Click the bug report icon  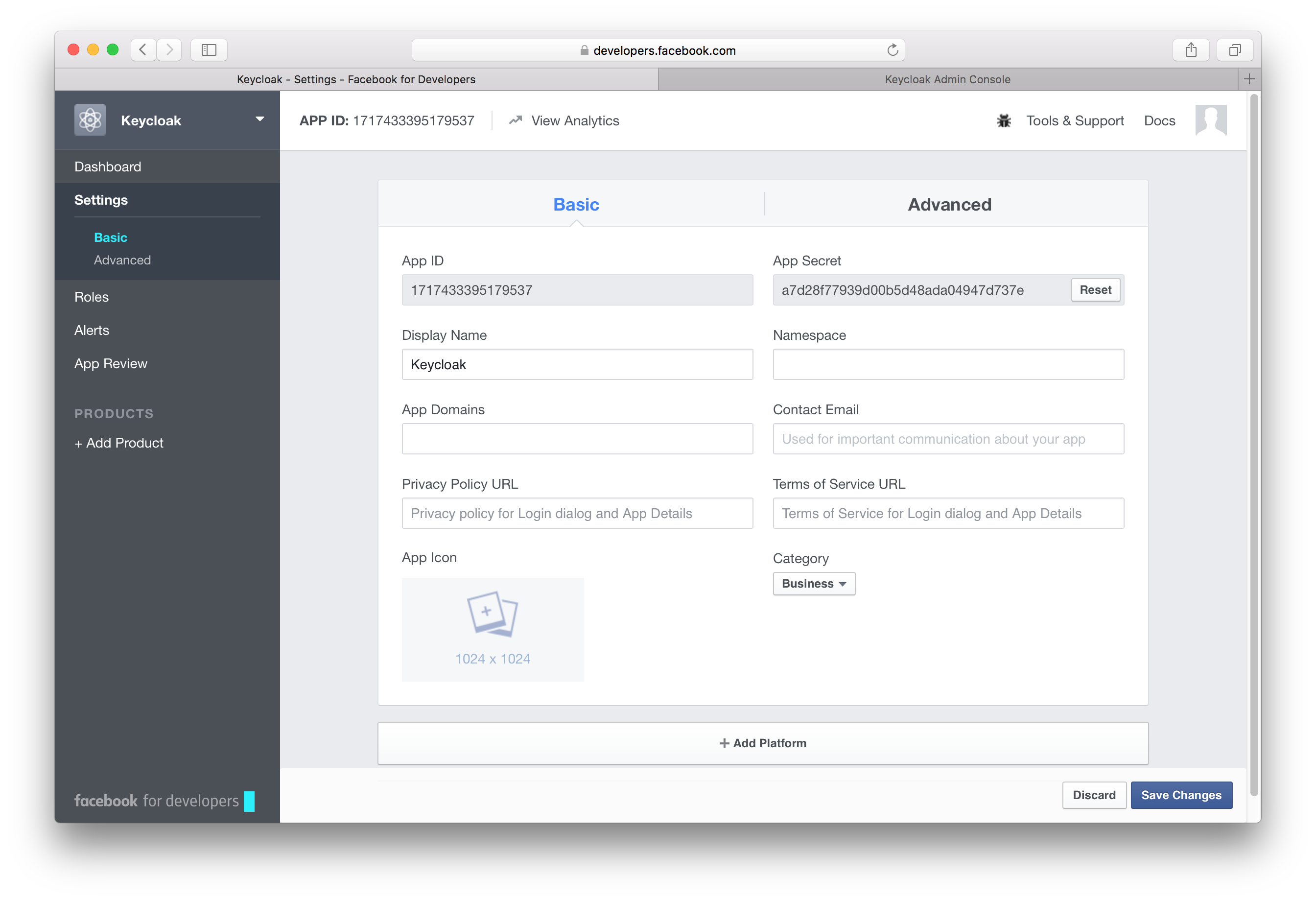[x=1004, y=120]
